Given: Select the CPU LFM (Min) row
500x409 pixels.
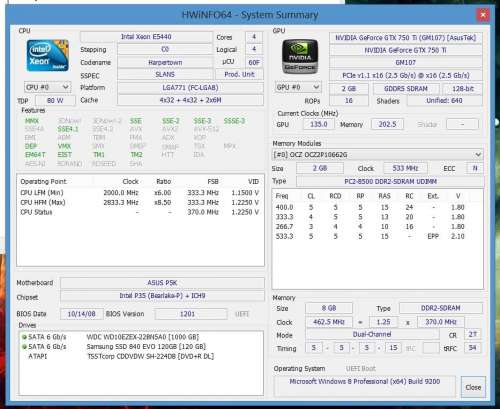Looking at the screenshot, I should tap(140, 193).
